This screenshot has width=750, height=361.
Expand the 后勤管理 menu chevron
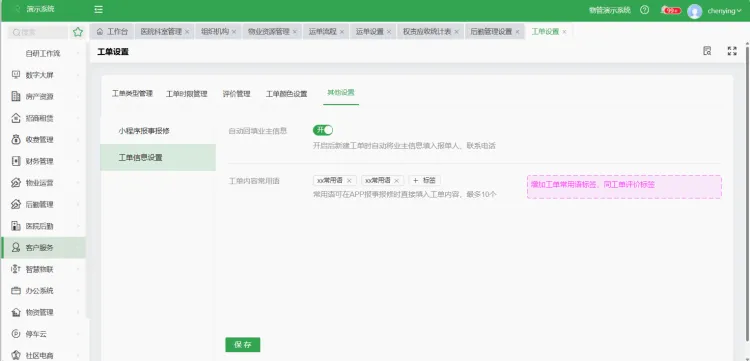click(x=78, y=204)
